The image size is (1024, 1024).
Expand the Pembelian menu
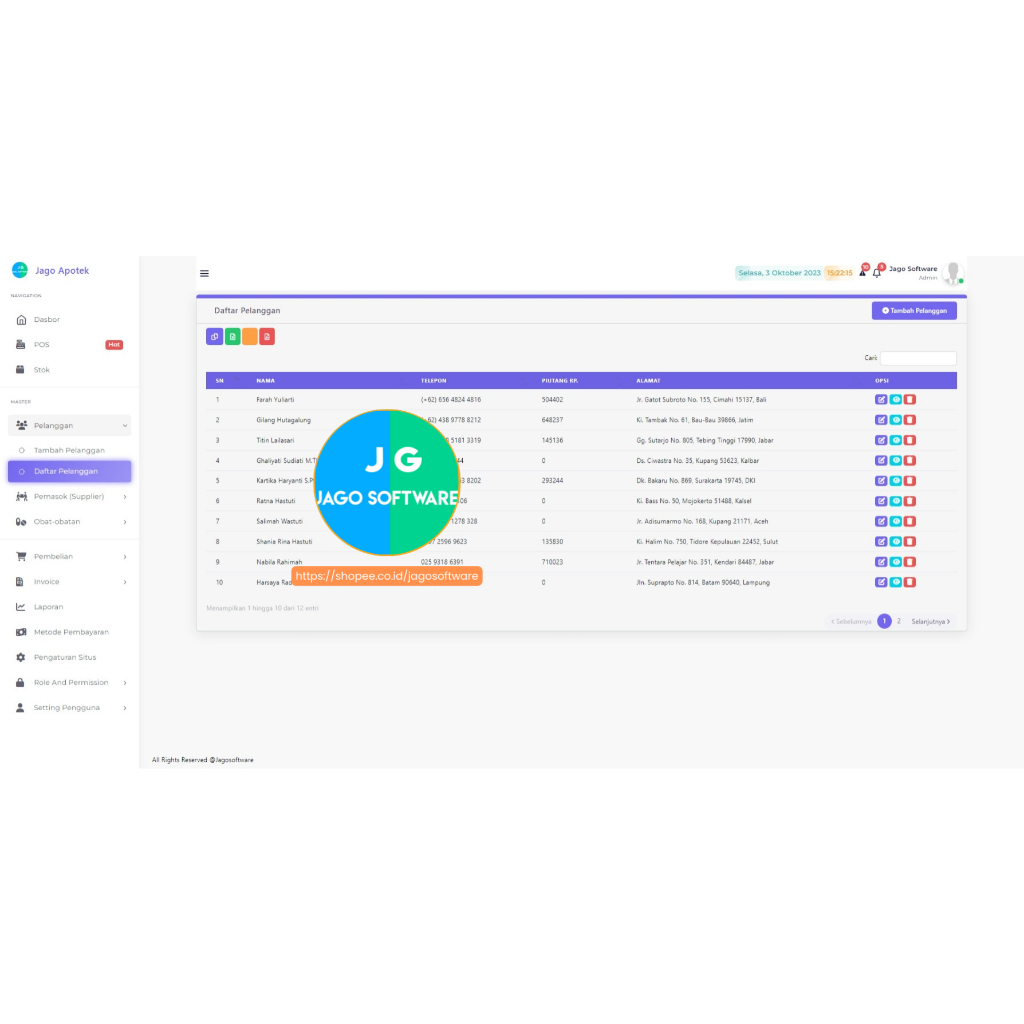[70, 556]
